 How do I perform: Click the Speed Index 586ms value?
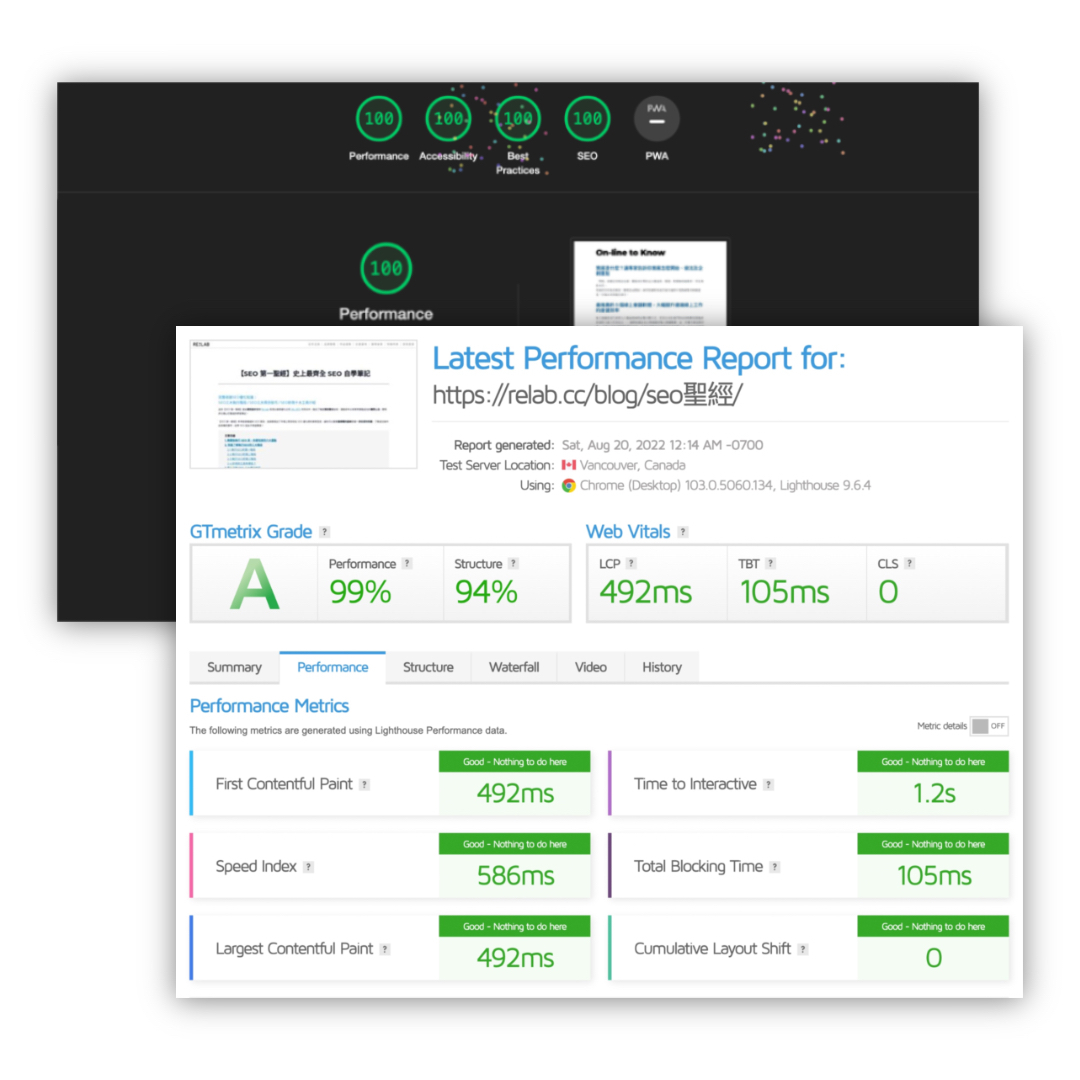[515, 875]
